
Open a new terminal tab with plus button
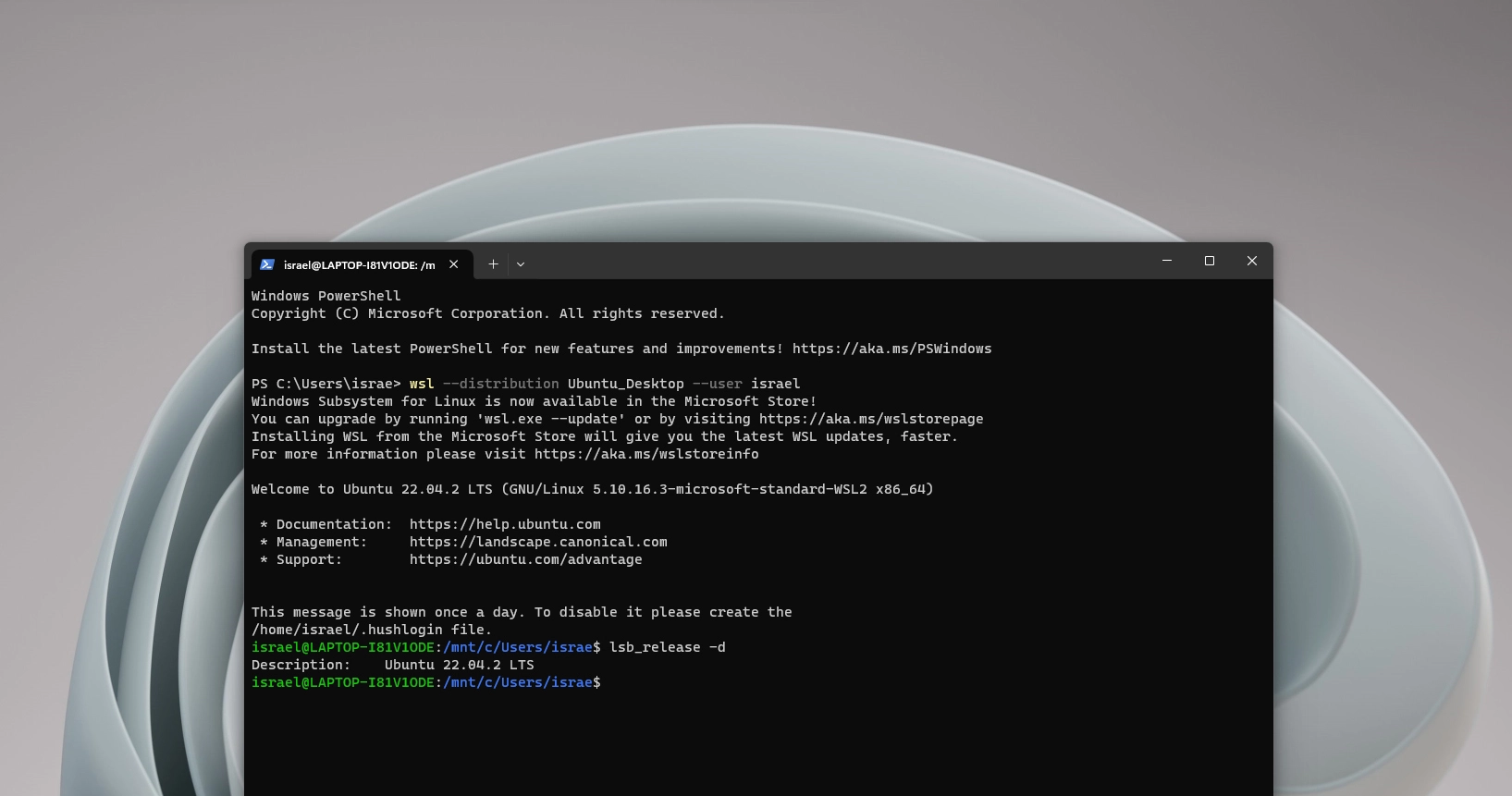[x=493, y=264]
